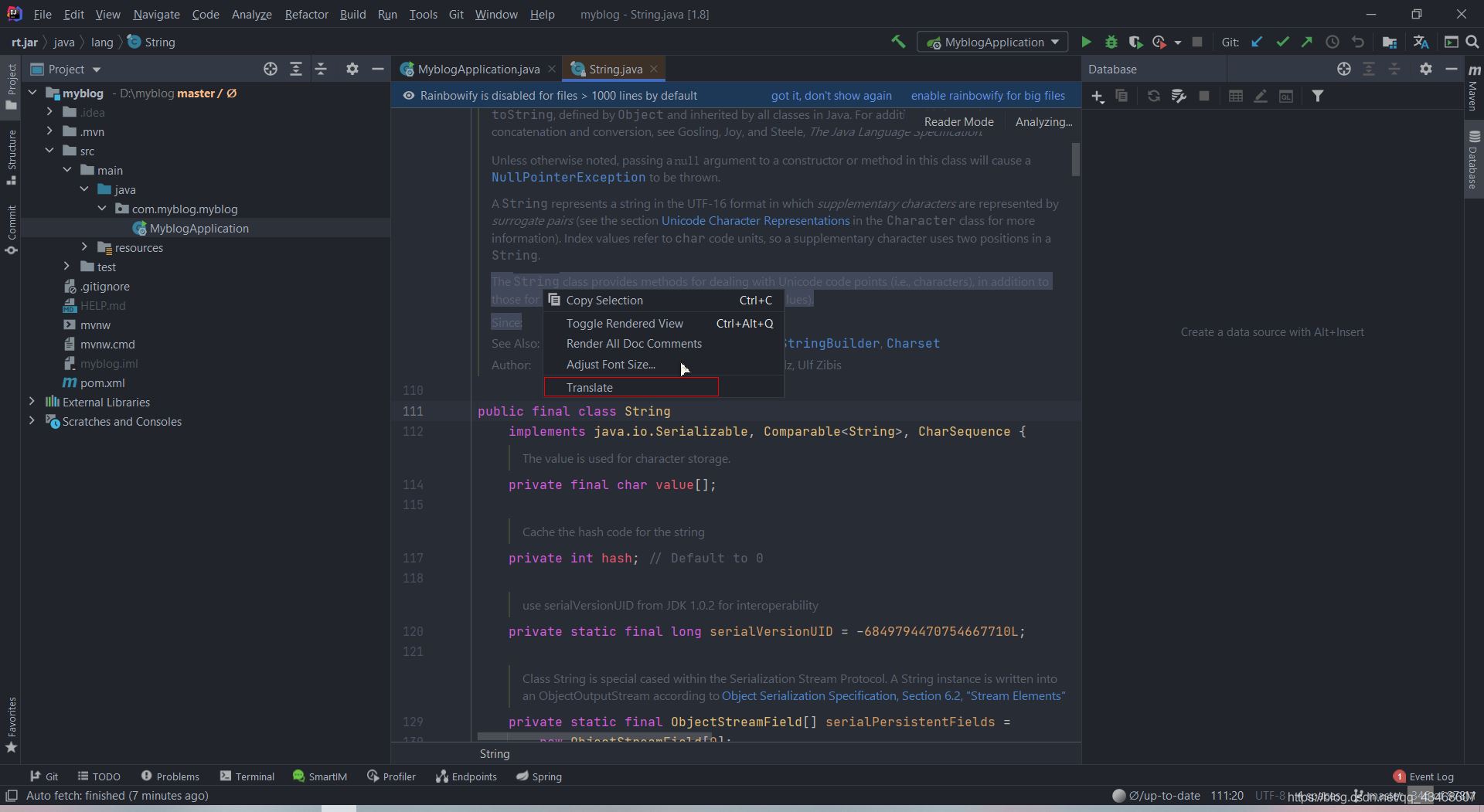The image size is (1484, 812).
Task: Push changes with Git push arrow
Action: pos(1307,42)
